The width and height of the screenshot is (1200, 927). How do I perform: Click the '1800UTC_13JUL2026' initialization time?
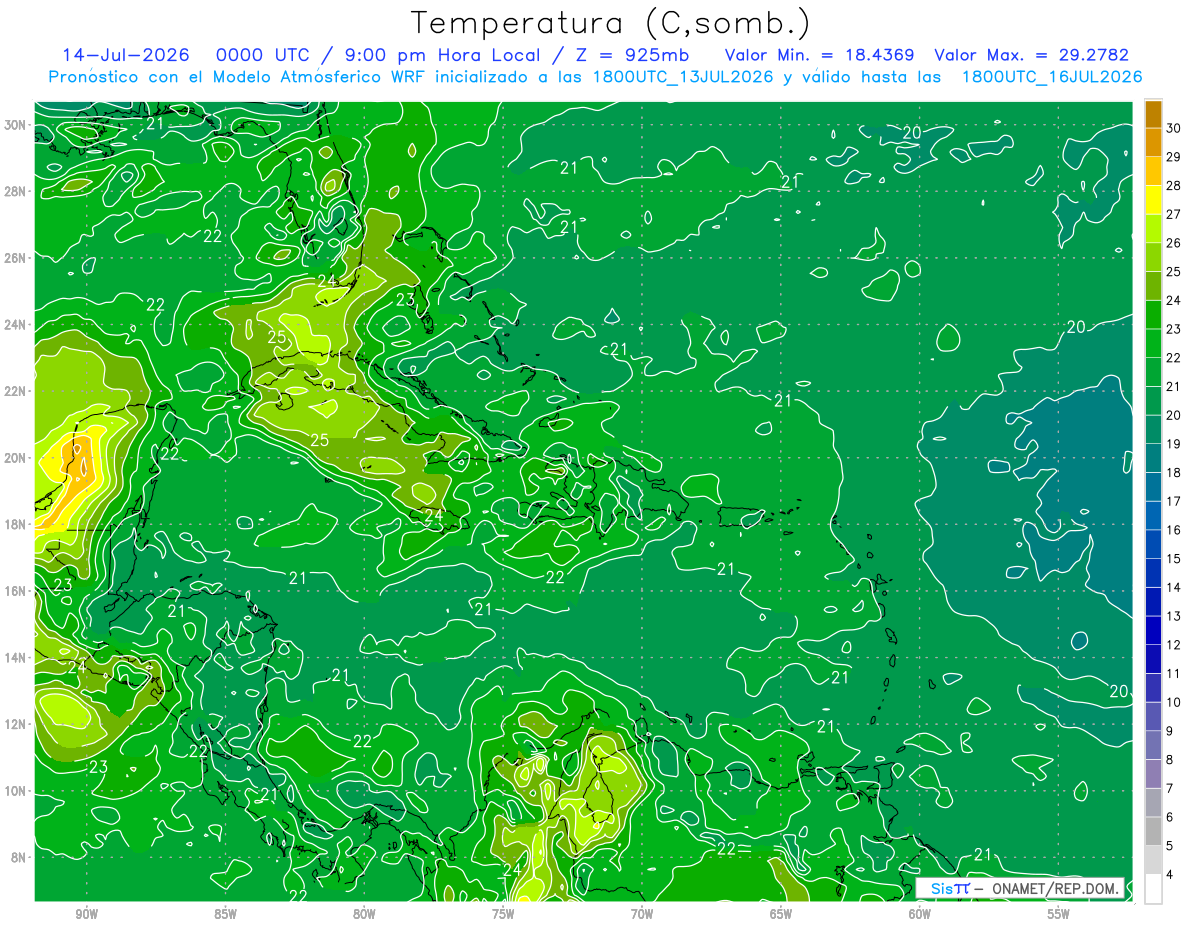[x=682, y=77]
